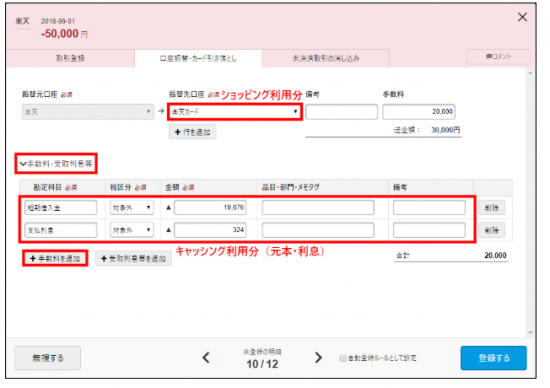Click the 2018-09-01 date text
550x388 pixels.
click(58, 21)
